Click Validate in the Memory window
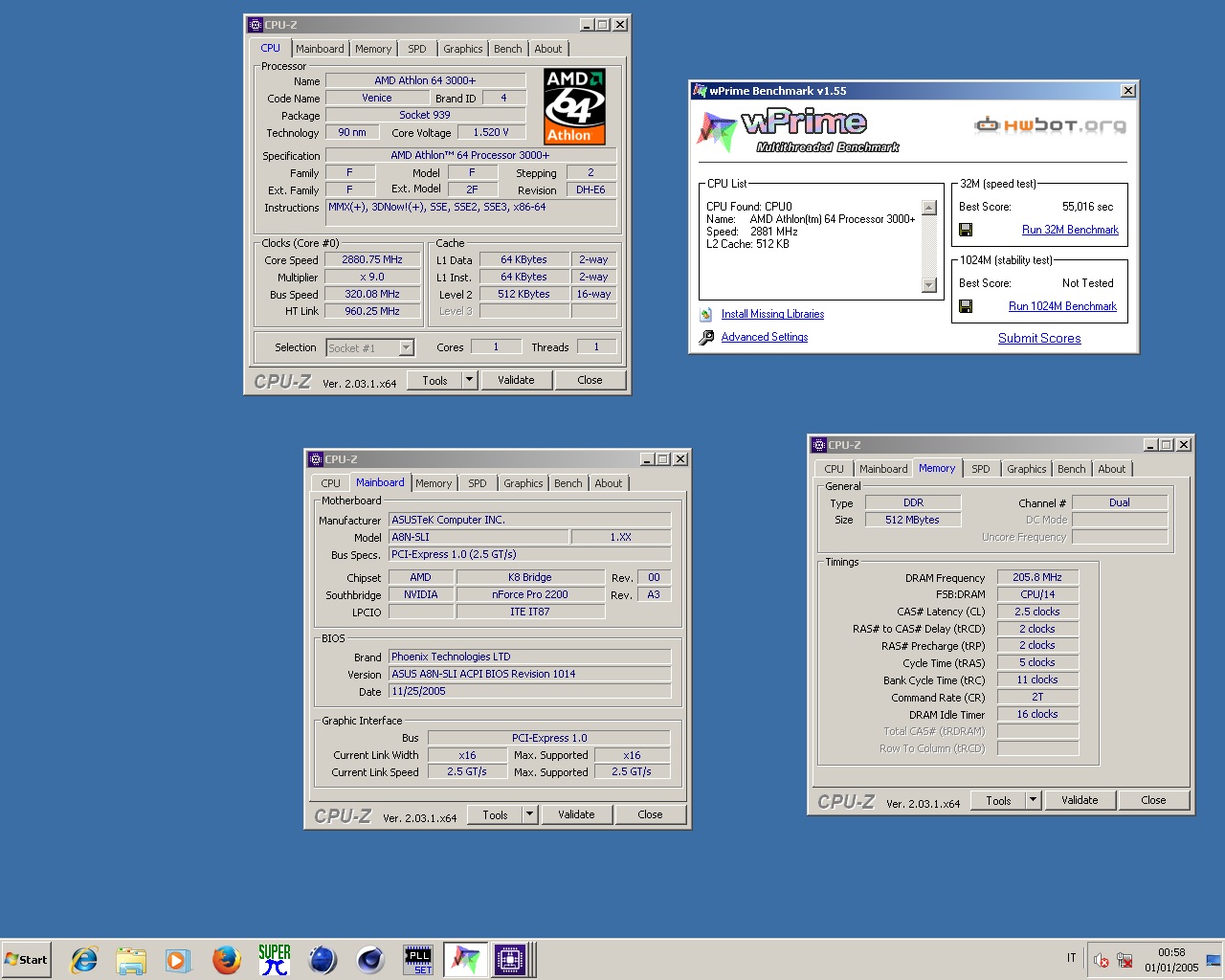Viewport: 1225px width, 980px height. click(1080, 800)
